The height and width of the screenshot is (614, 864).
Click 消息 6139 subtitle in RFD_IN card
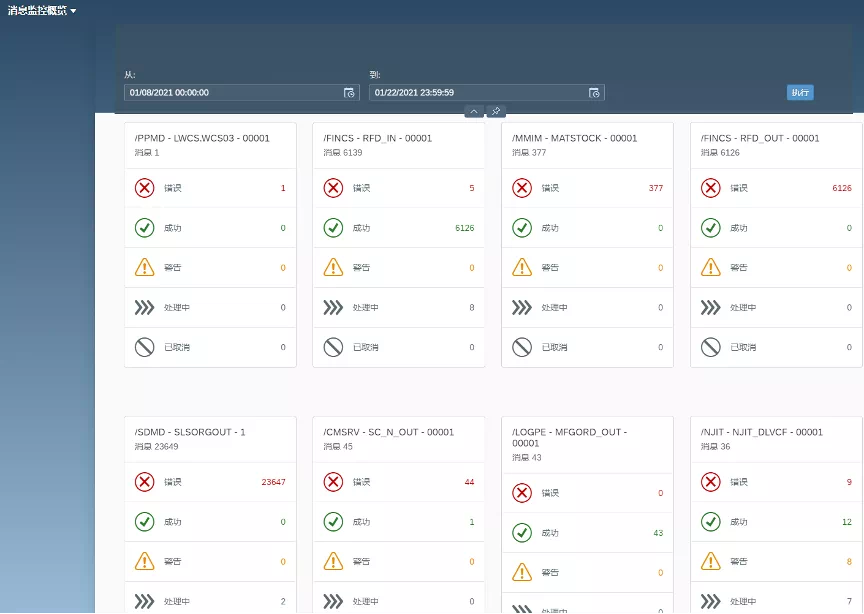pos(343,153)
